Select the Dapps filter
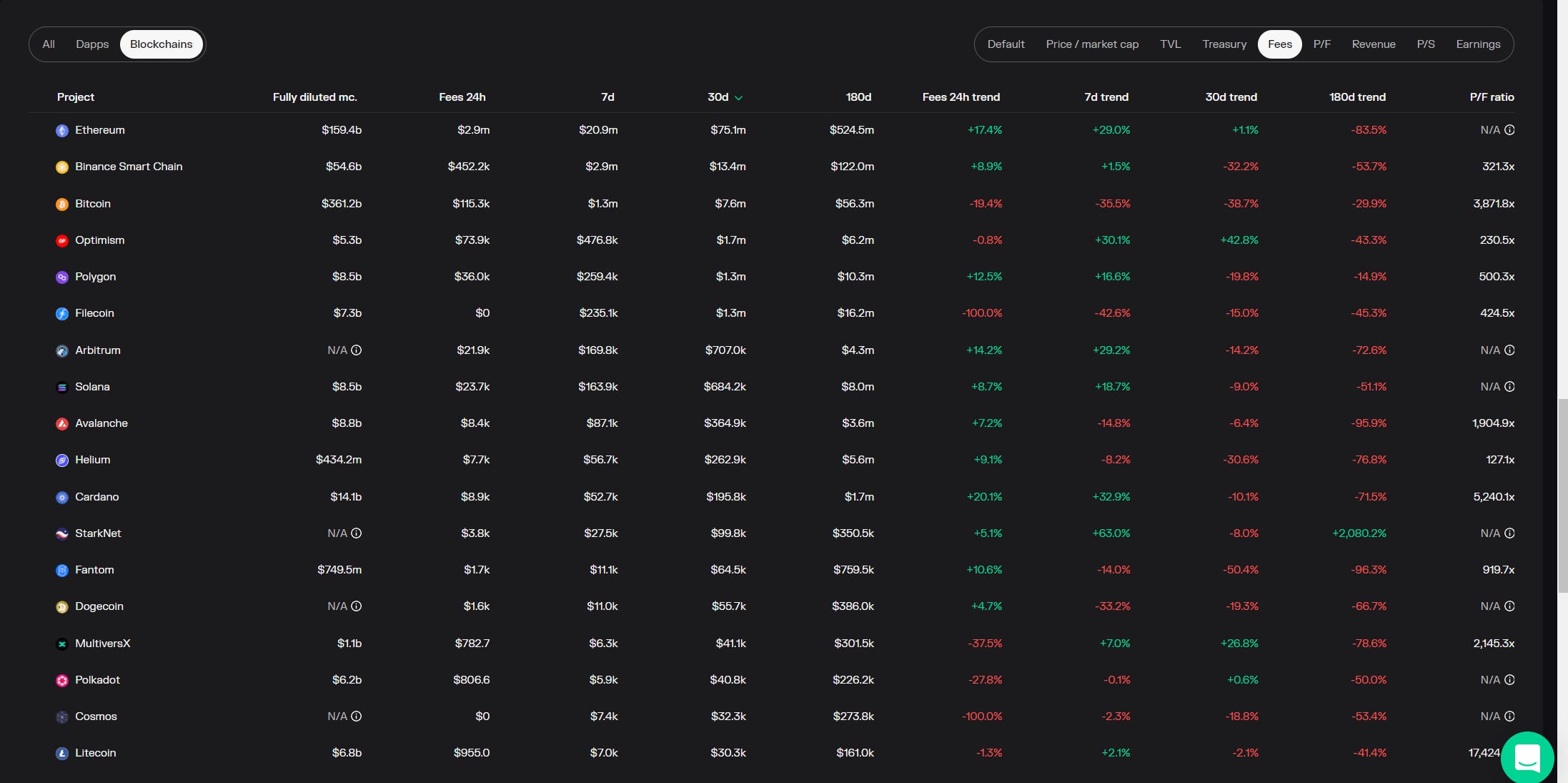This screenshot has height=783, width=1568. point(92,44)
